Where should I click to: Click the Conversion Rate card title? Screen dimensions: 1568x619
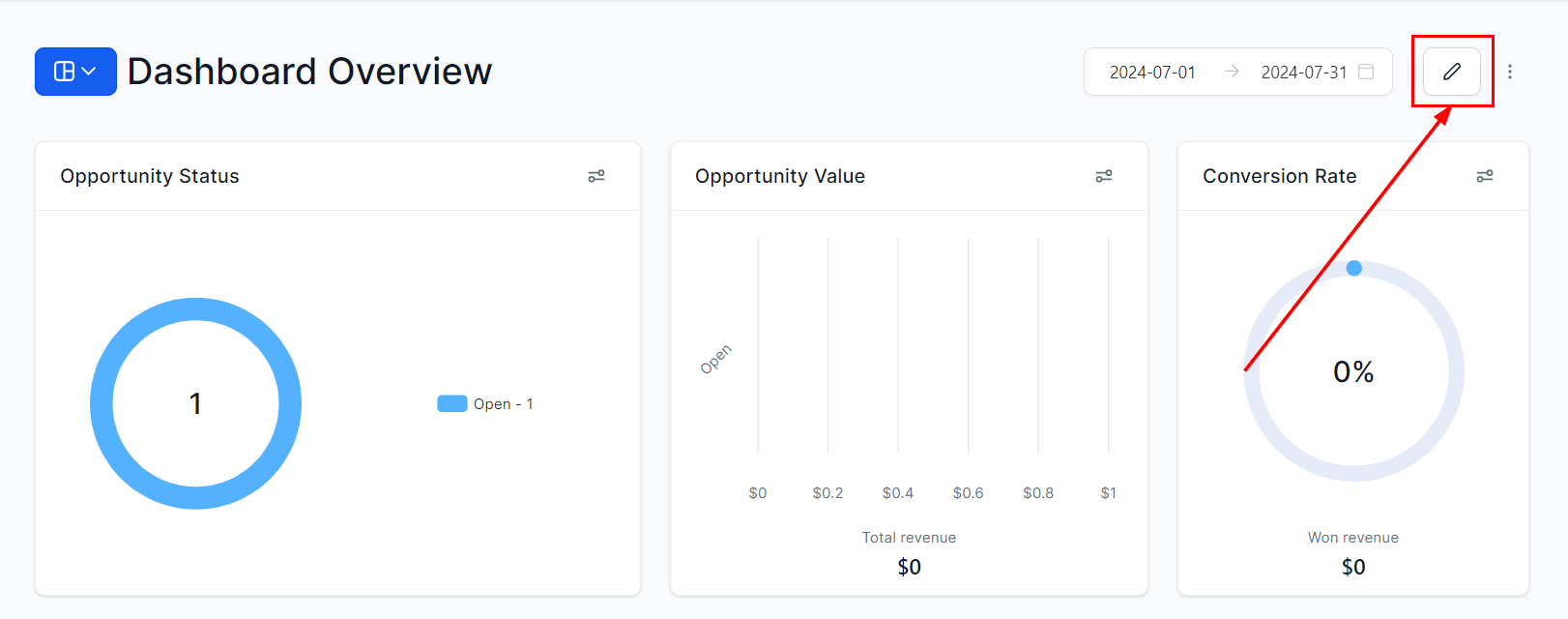pos(1280,176)
